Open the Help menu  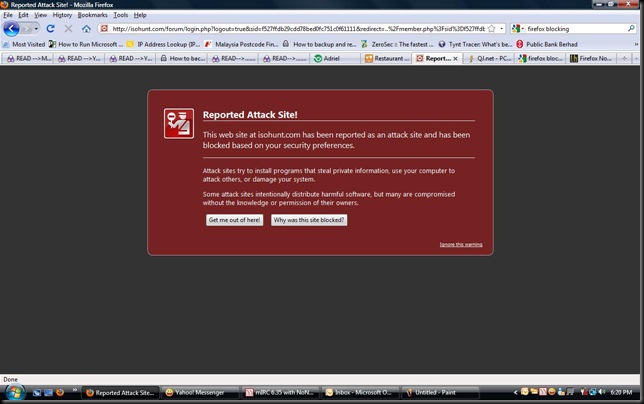(140, 15)
